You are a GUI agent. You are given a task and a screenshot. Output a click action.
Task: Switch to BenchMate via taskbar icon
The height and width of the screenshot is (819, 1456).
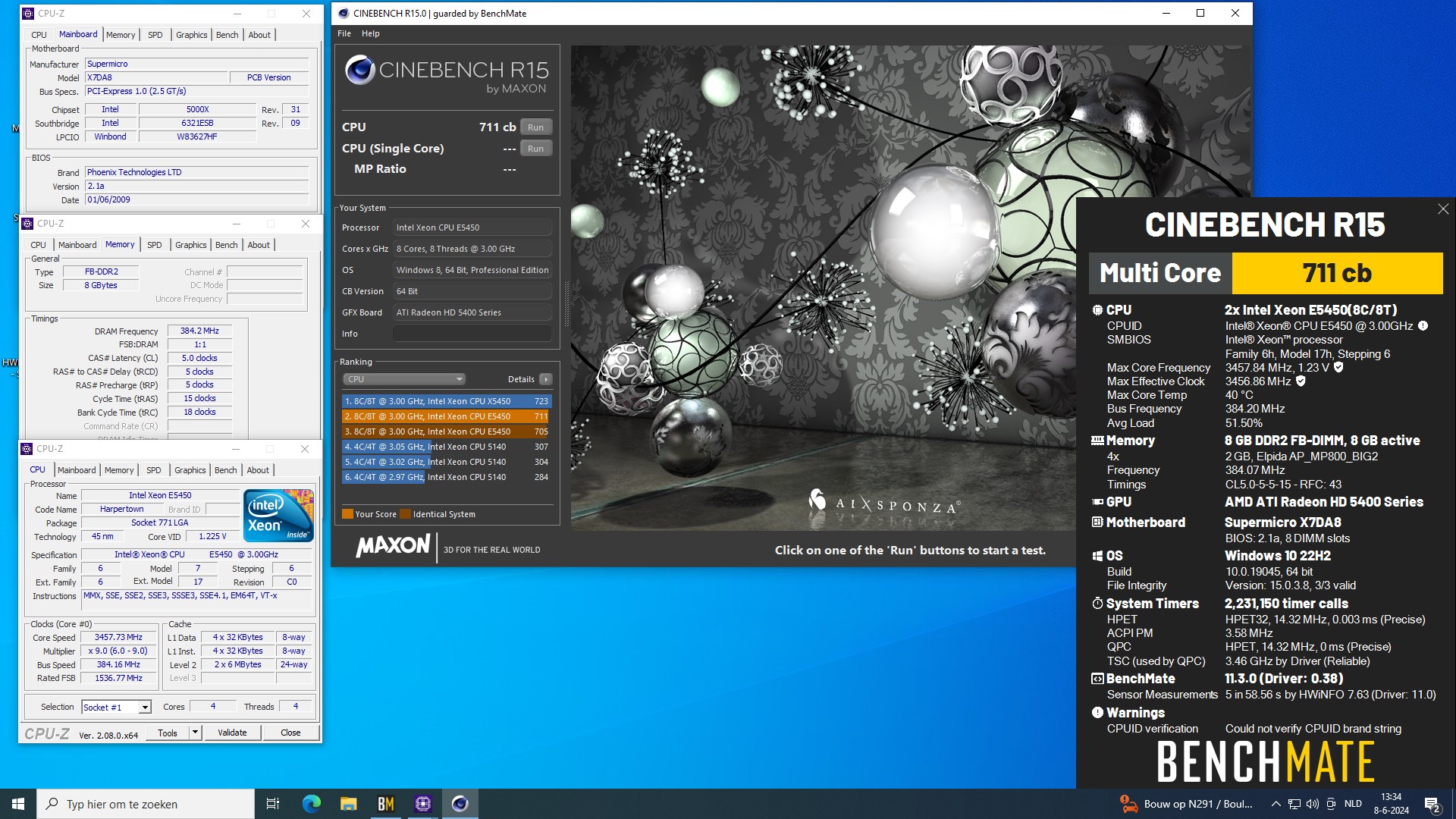pos(385,804)
